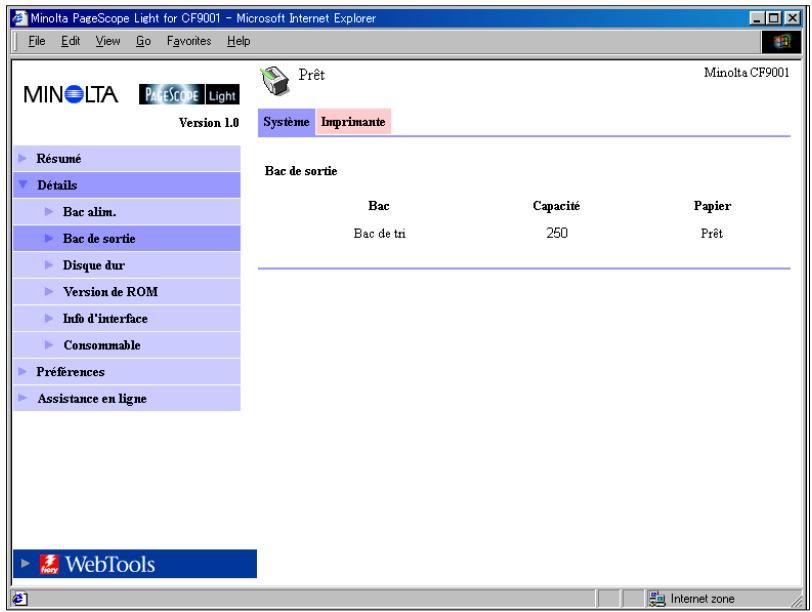Viewport: 812px width, 612px height.
Task: Select the Détails section
Action: (x=126, y=185)
